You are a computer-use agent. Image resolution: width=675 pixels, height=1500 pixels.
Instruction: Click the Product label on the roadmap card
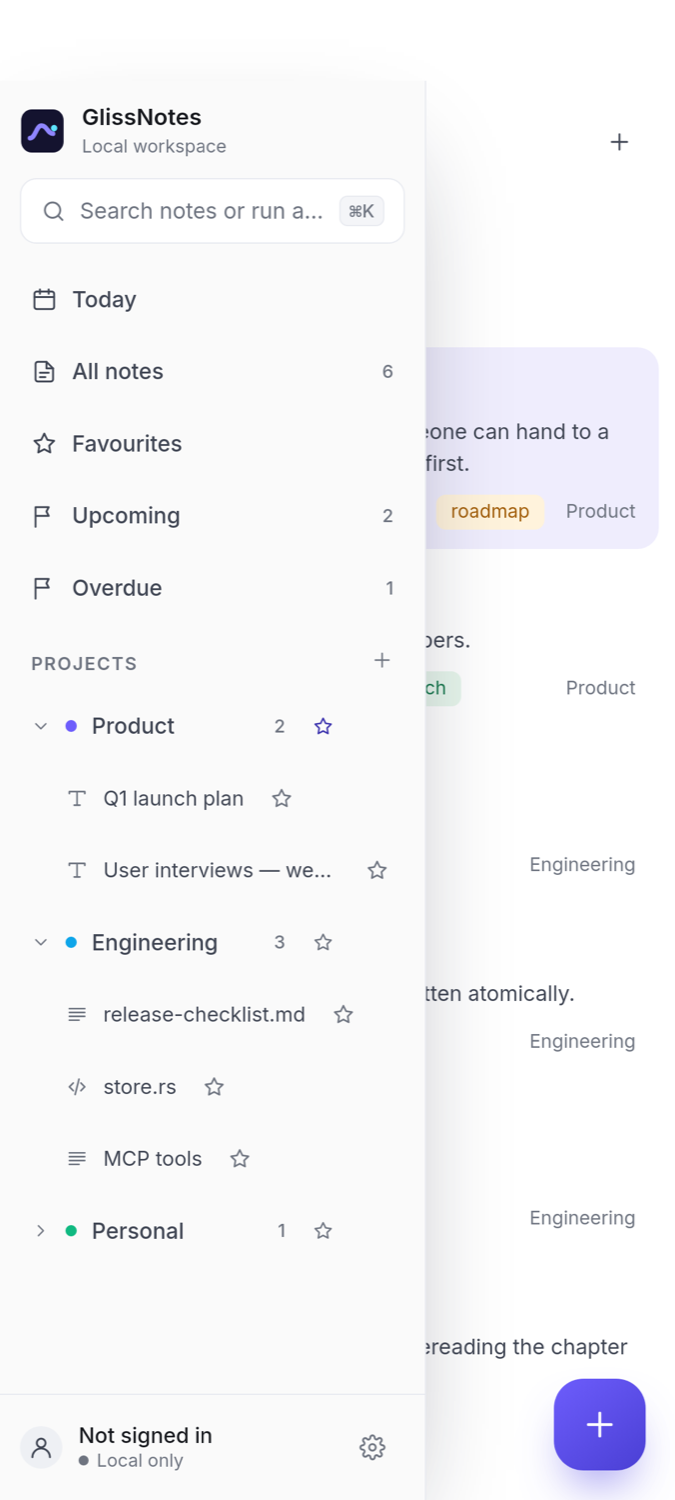pos(600,511)
